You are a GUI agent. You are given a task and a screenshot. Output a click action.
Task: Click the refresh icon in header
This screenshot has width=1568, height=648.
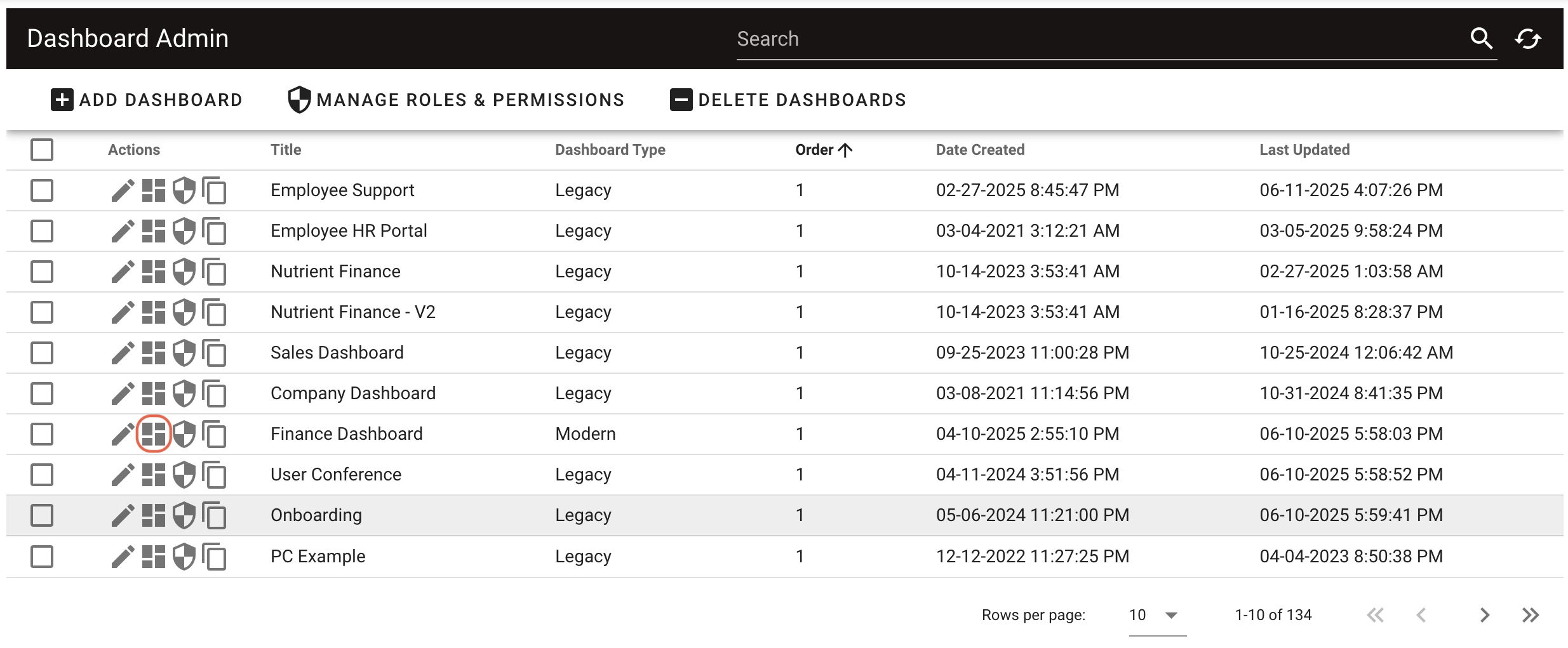tap(1528, 39)
